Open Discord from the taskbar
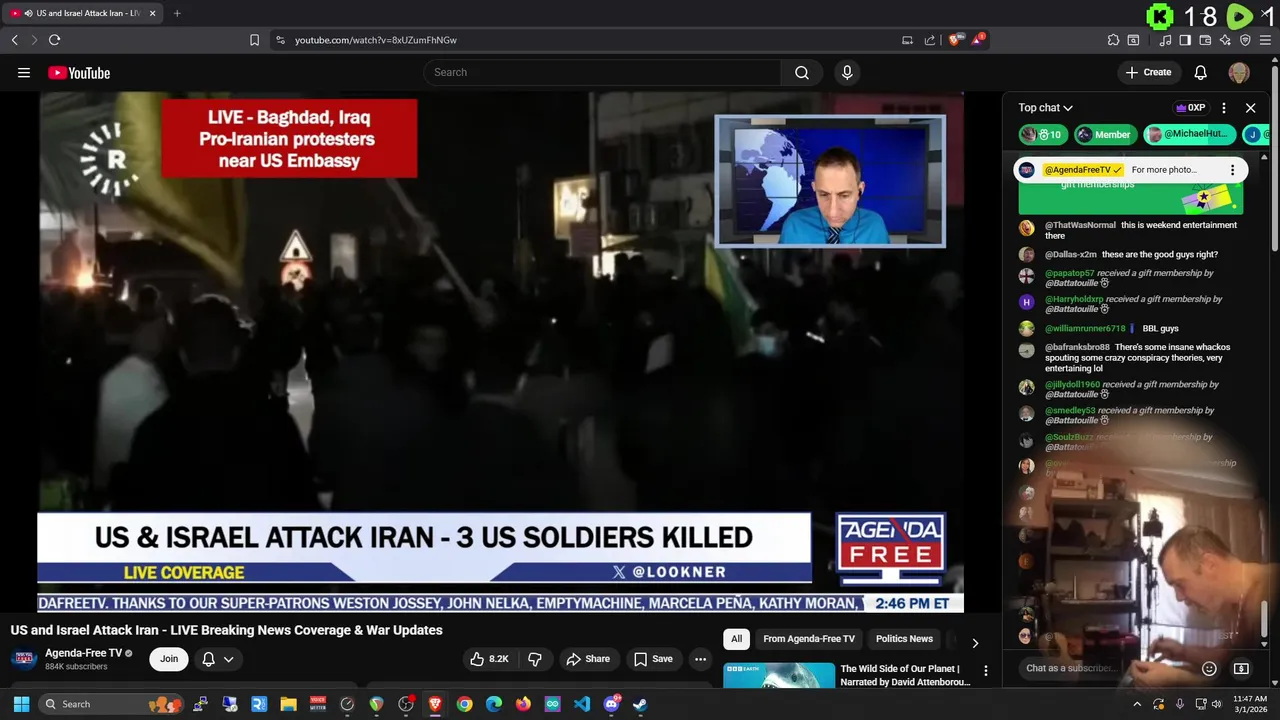1280x720 pixels. [x=611, y=704]
